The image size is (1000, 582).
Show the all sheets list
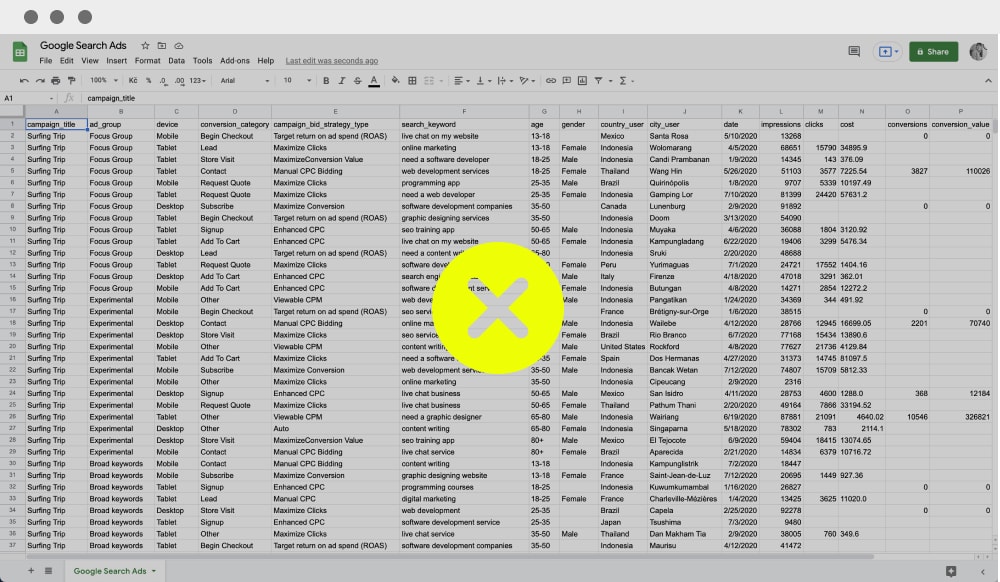[x=48, y=571]
